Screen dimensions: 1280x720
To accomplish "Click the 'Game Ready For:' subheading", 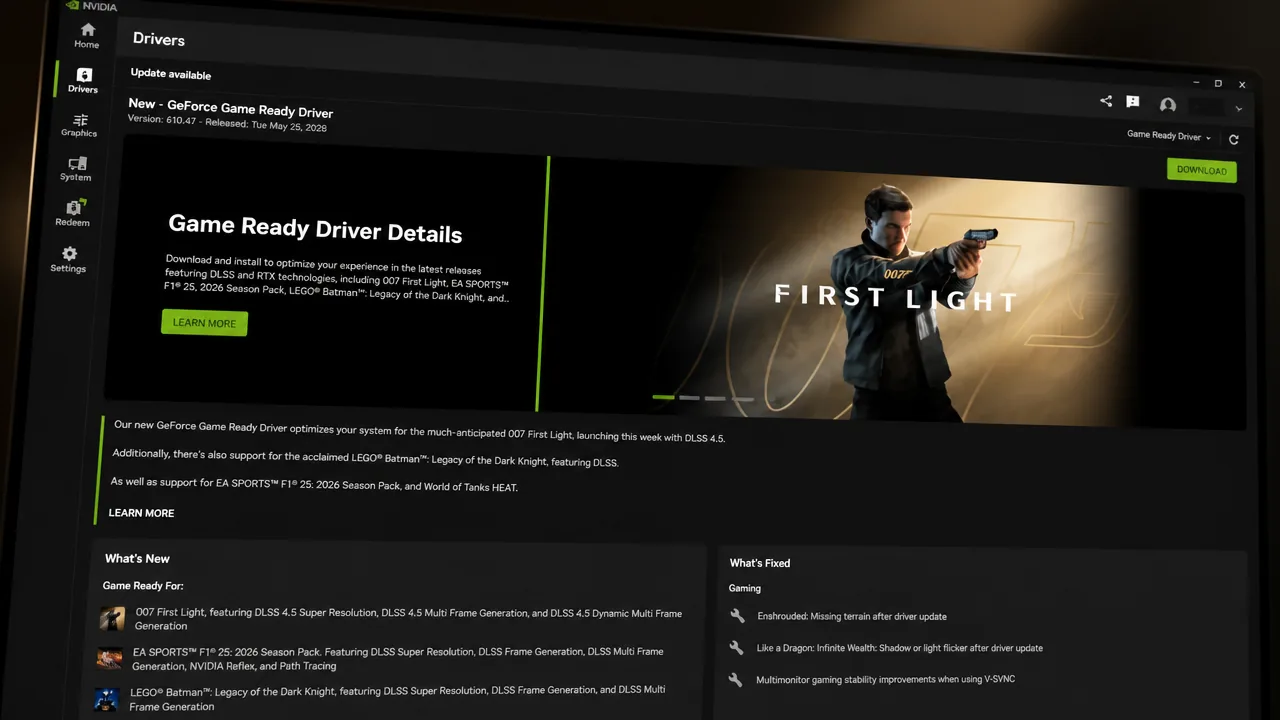I will pos(143,585).
